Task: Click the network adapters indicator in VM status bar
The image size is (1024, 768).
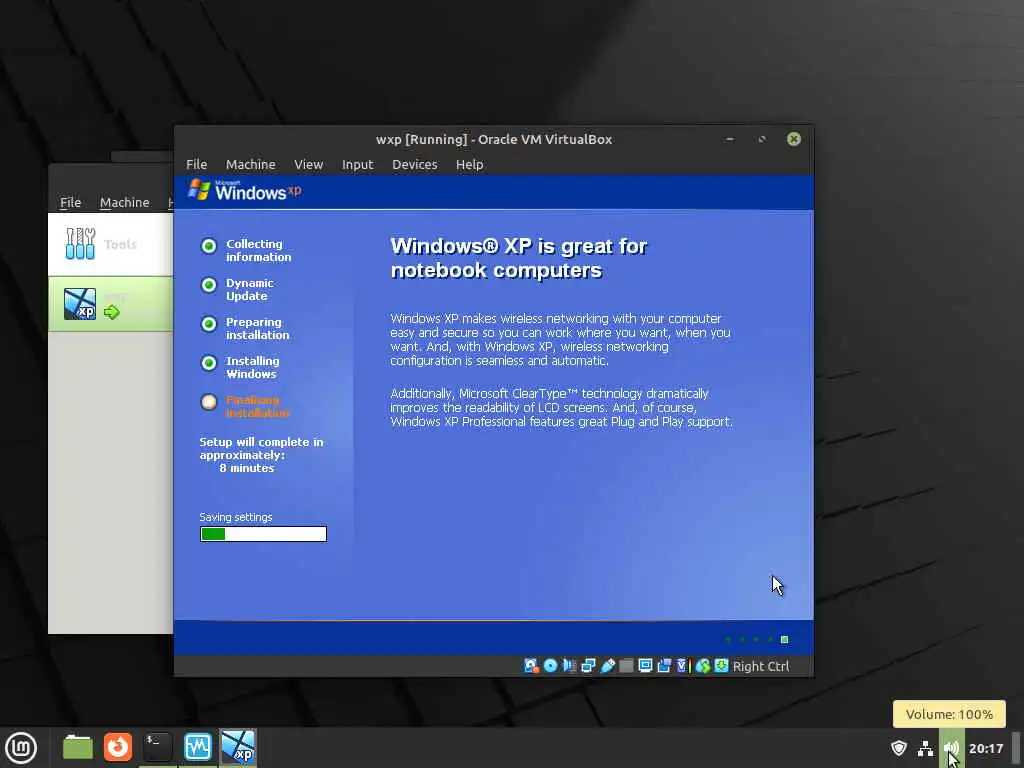Action: click(588, 665)
